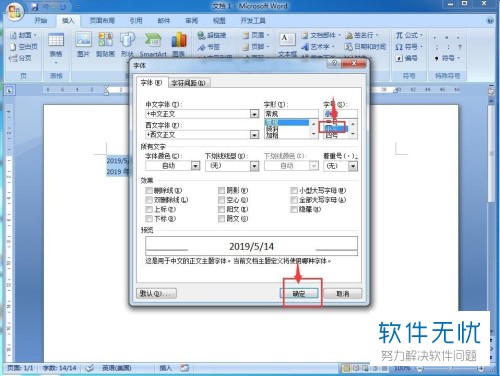This screenshot has width=500, height=376.
Task: Switch to the 开发工具 ribbon tab
Action: (x=253, y=21)
